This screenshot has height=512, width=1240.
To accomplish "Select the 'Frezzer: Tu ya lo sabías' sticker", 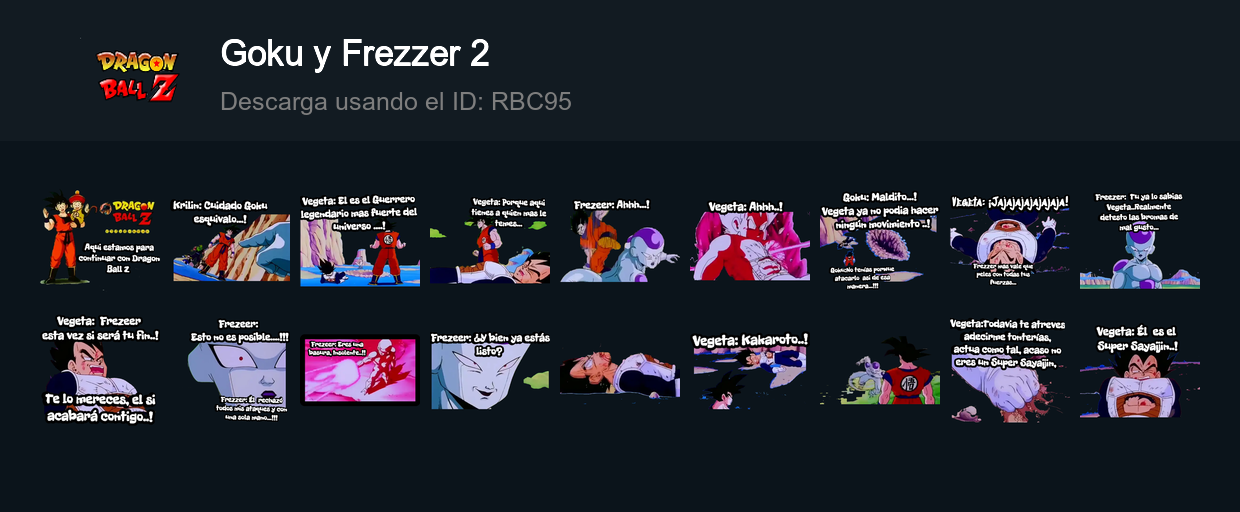I will coord(1140,240).
